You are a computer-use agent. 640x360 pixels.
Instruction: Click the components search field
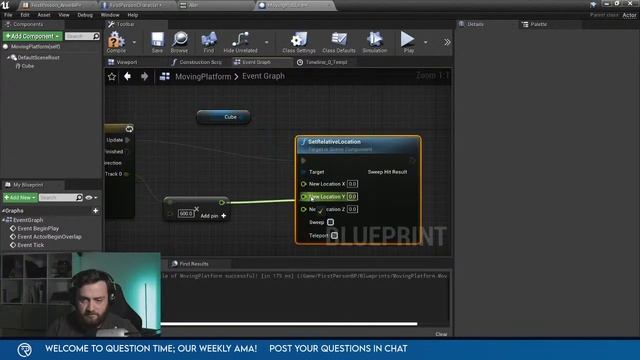[x=82, y=36]
